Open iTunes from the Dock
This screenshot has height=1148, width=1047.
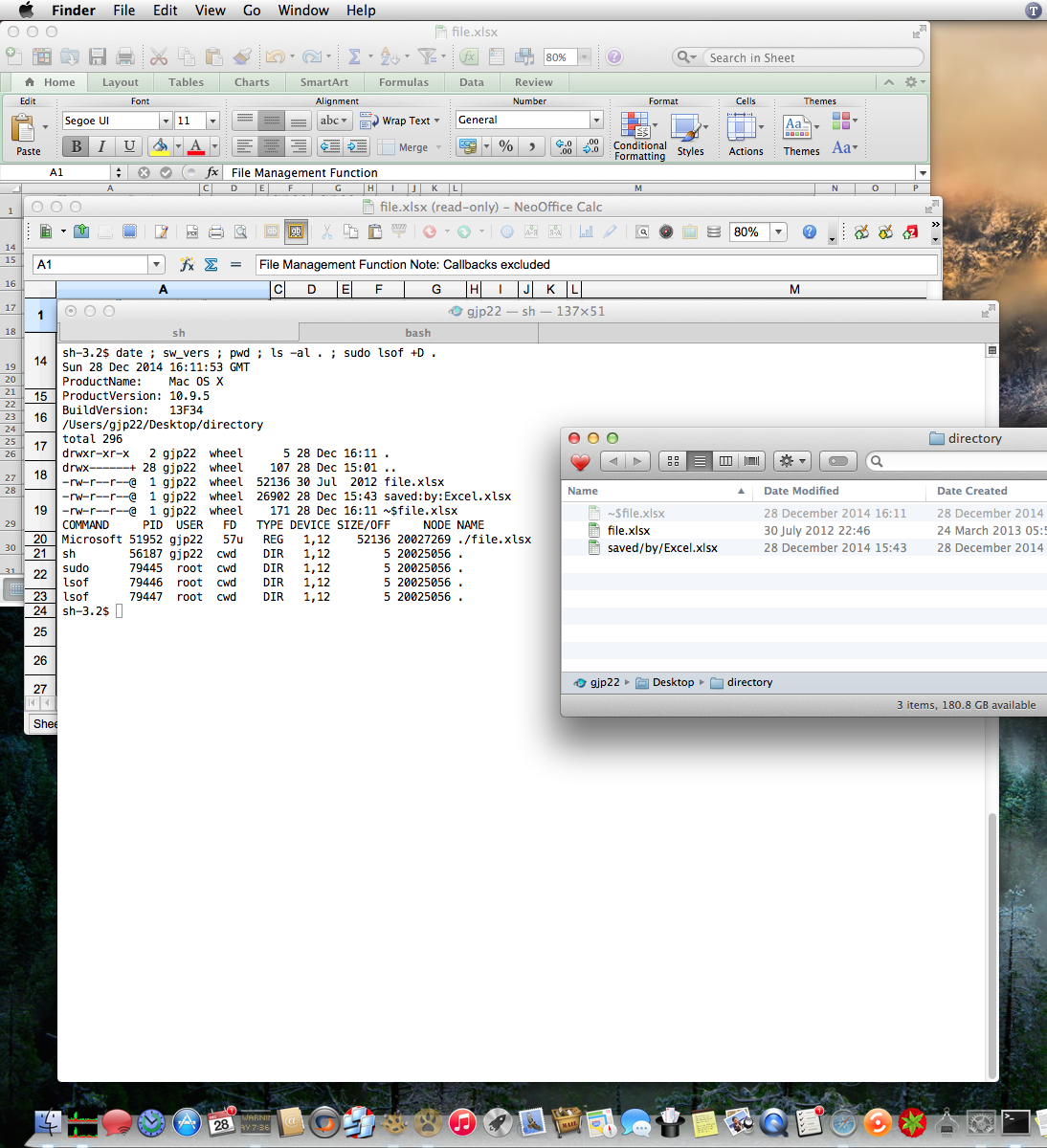pos(462,1121)
